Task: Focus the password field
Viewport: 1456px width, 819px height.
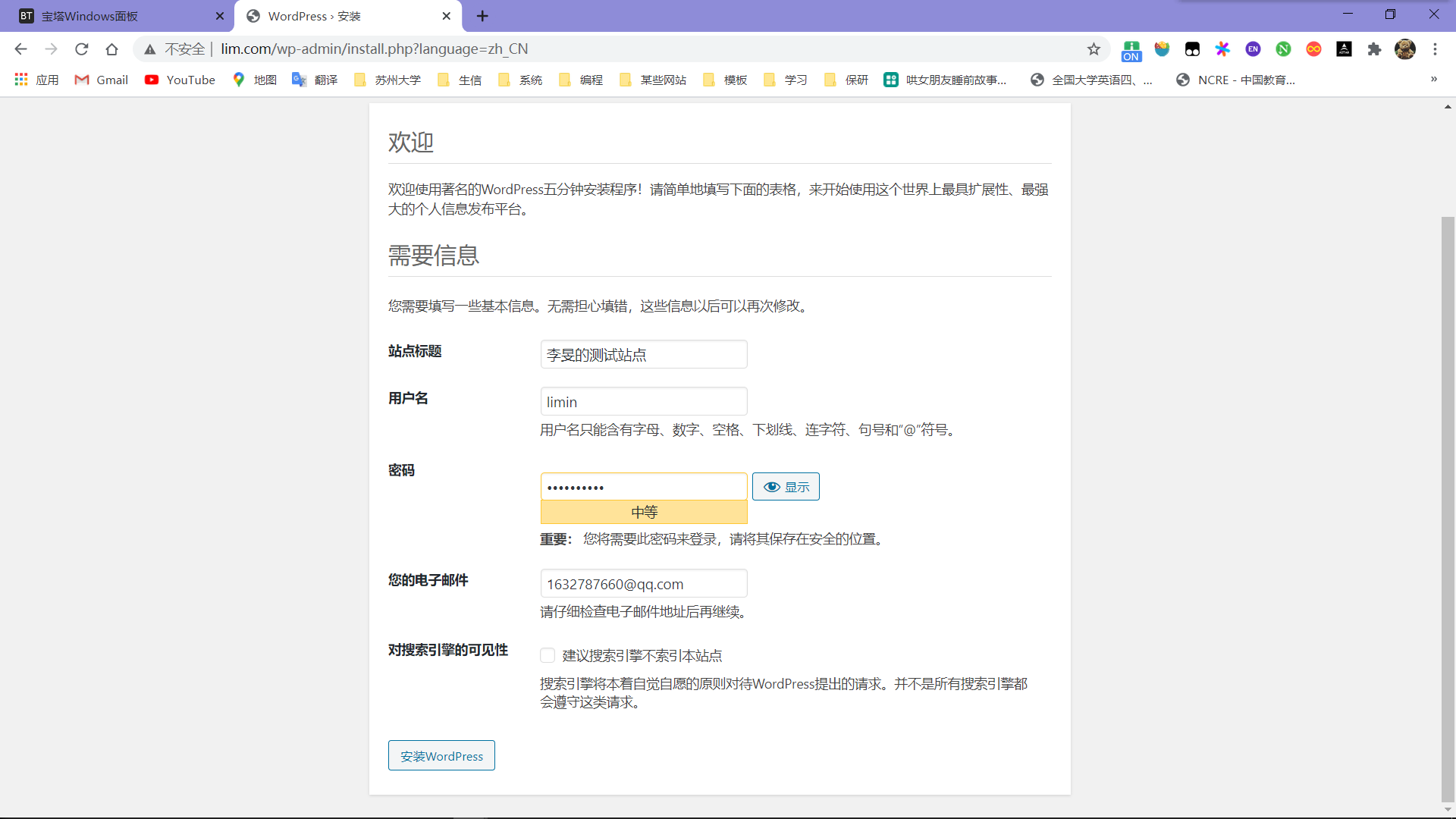Action: click(x=644, y=487)
